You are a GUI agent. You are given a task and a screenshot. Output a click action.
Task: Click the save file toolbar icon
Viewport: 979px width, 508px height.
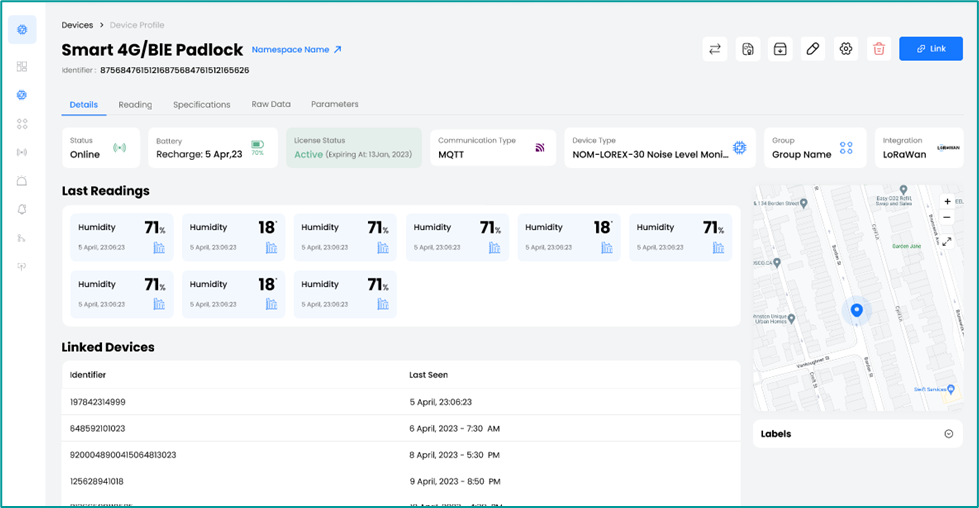747,49
